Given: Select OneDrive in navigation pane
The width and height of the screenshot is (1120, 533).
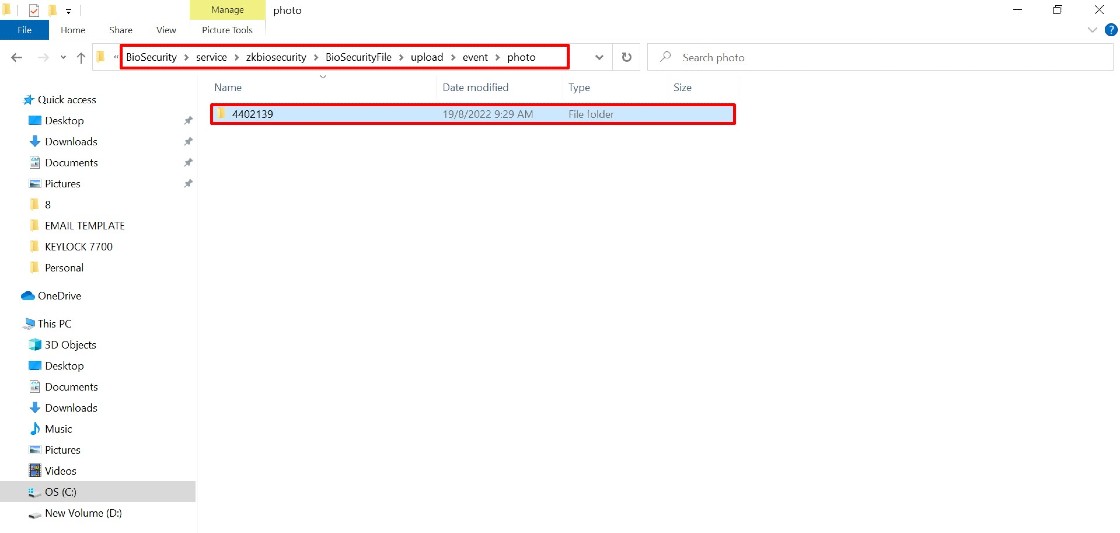Looking at the screenshot, I should pos(59,296).
